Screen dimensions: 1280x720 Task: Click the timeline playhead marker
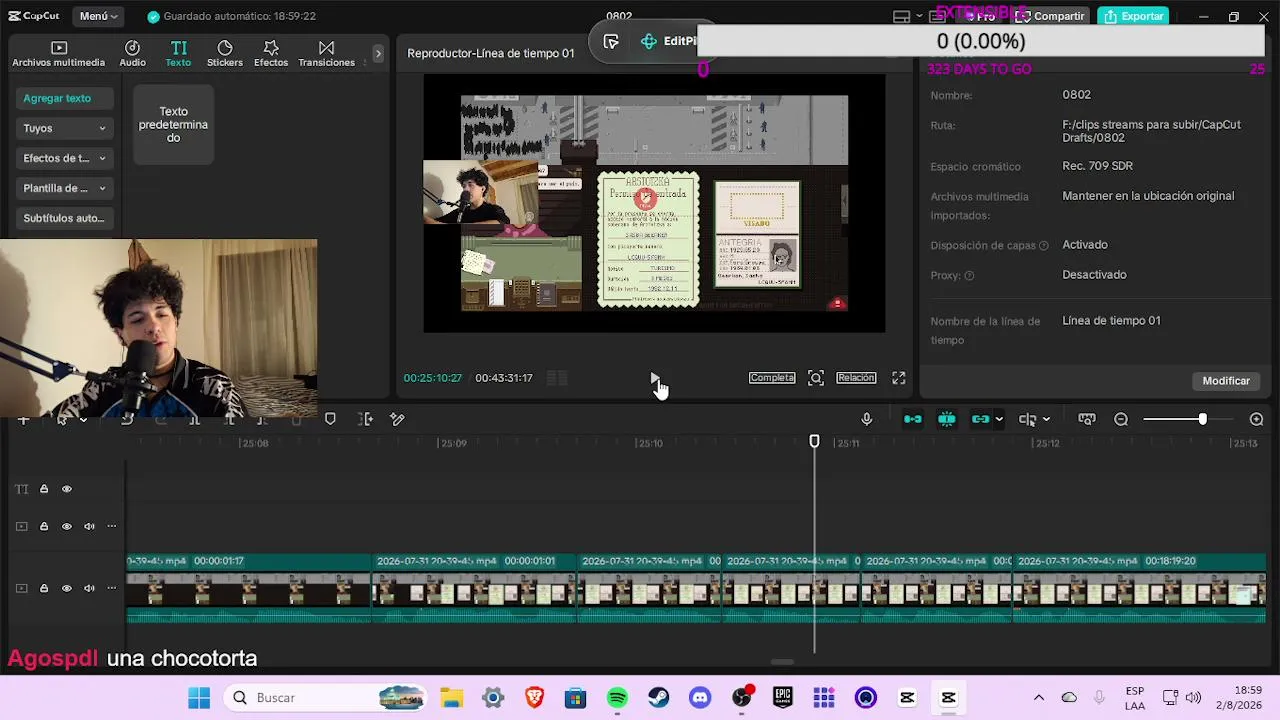[x=814, y=441]
